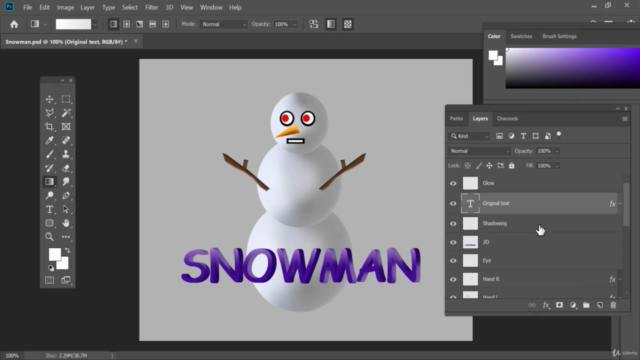Choose the Diamond Gradient style
Image resolution: width=640 pixels, height=360 pixels.
point(165,24)
